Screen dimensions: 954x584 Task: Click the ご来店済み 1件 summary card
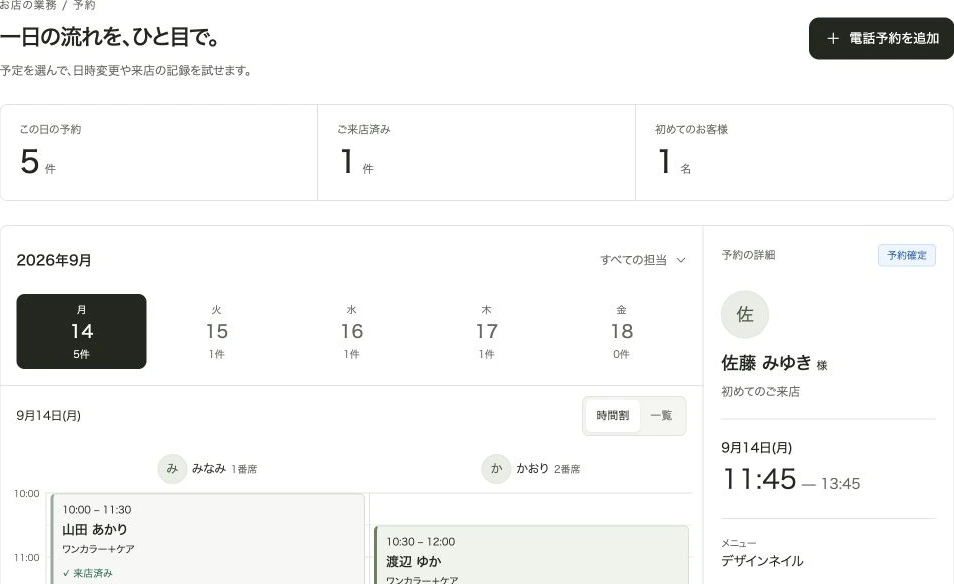tap(476, 153)
